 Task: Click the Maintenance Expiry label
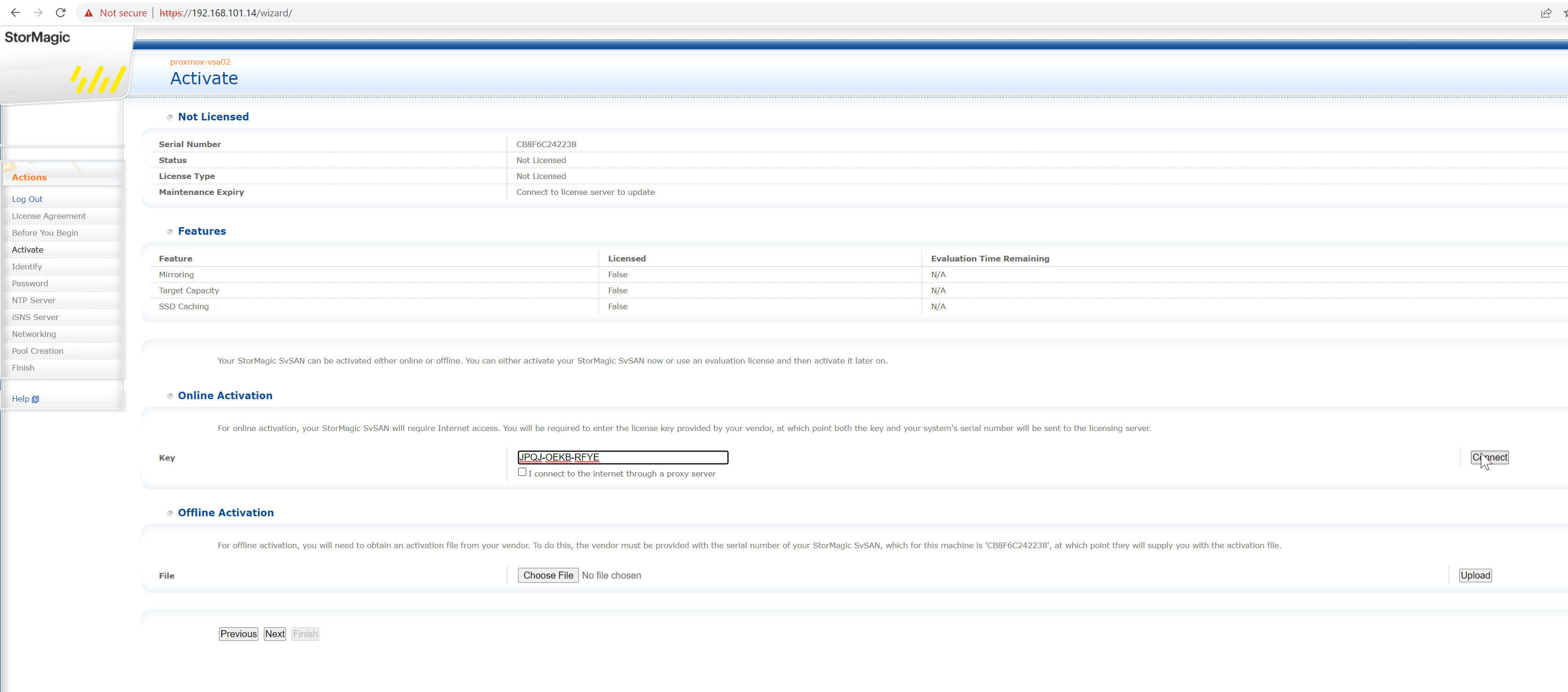(202, 192)
